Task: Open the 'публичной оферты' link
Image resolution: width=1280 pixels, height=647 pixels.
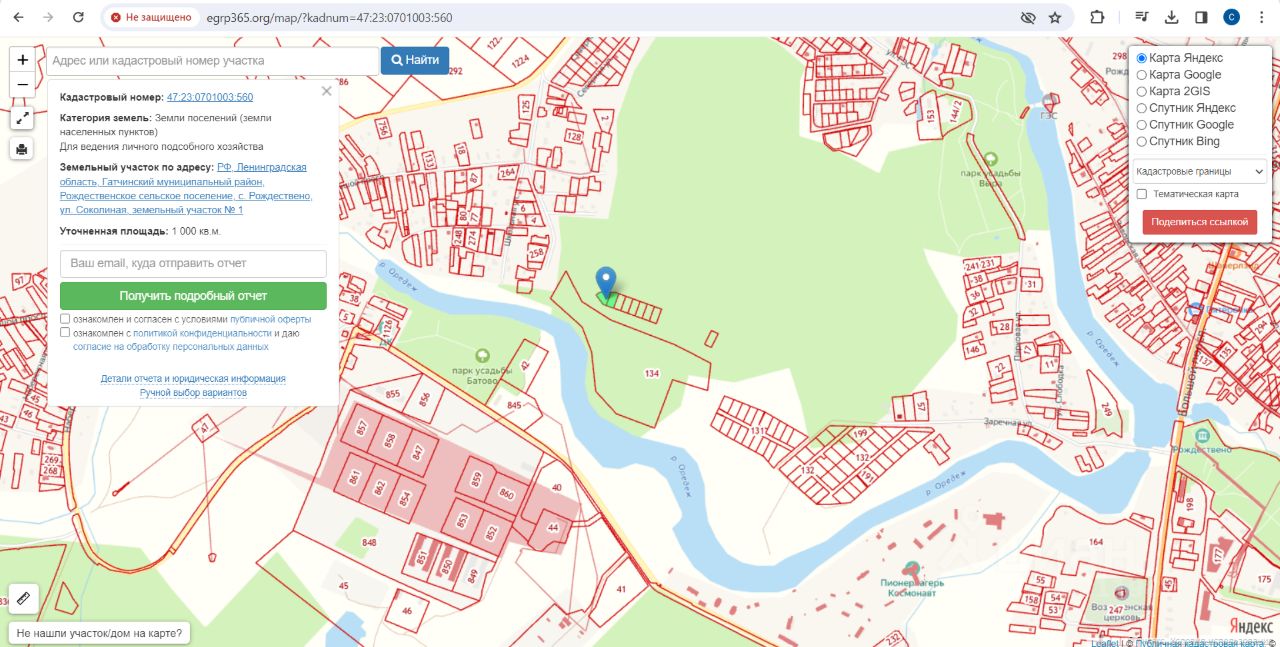Action: click(271, 320)
